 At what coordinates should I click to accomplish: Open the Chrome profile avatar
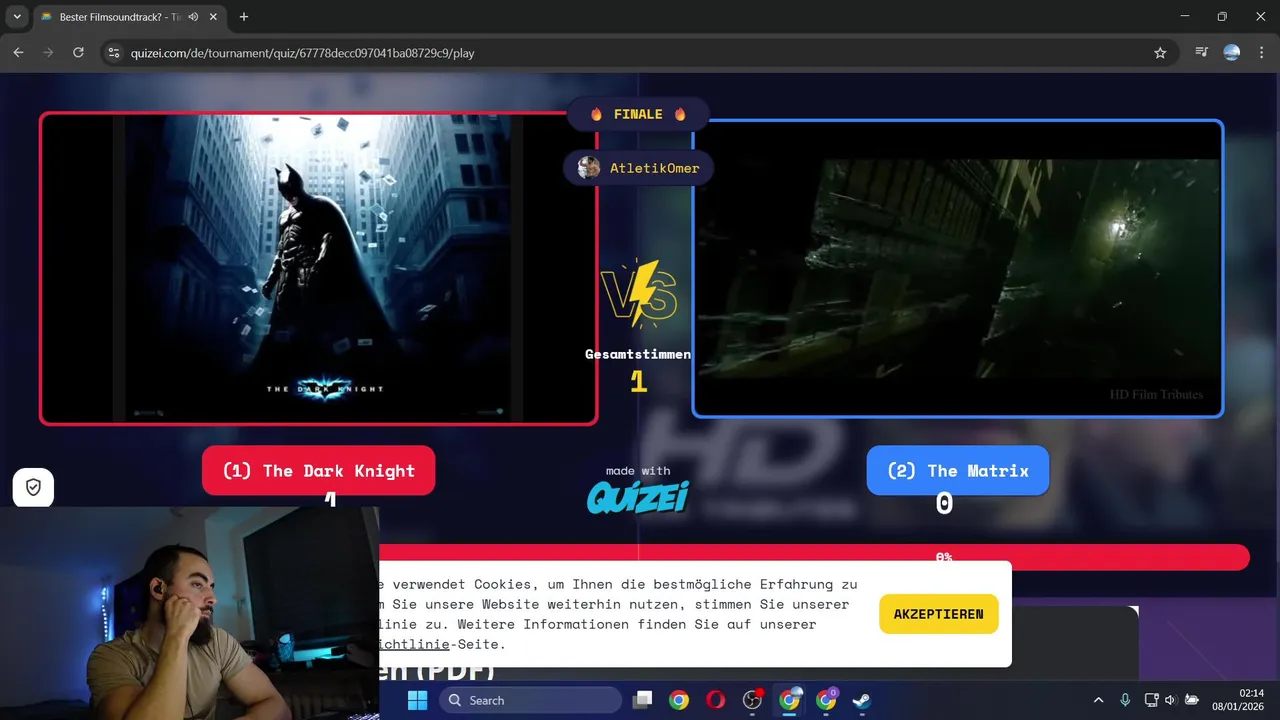1232,53
